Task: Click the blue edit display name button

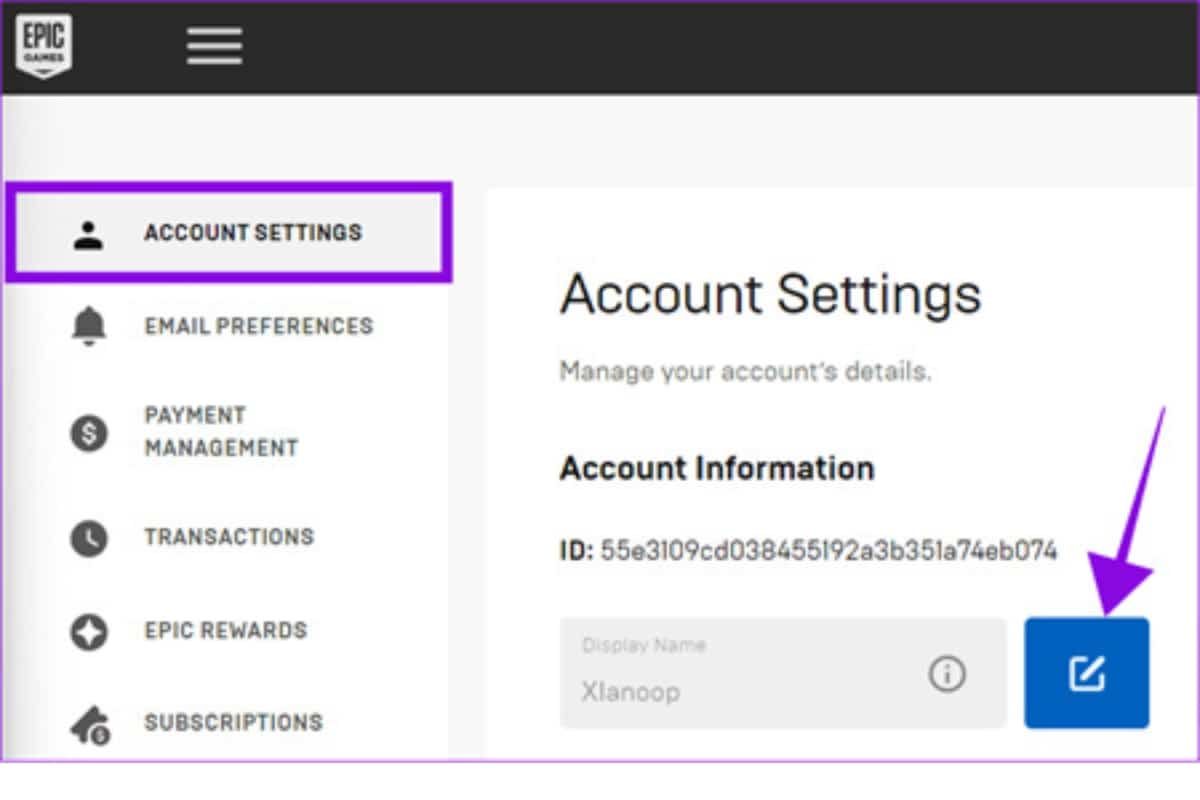Action: click(x=1087, y=673)
